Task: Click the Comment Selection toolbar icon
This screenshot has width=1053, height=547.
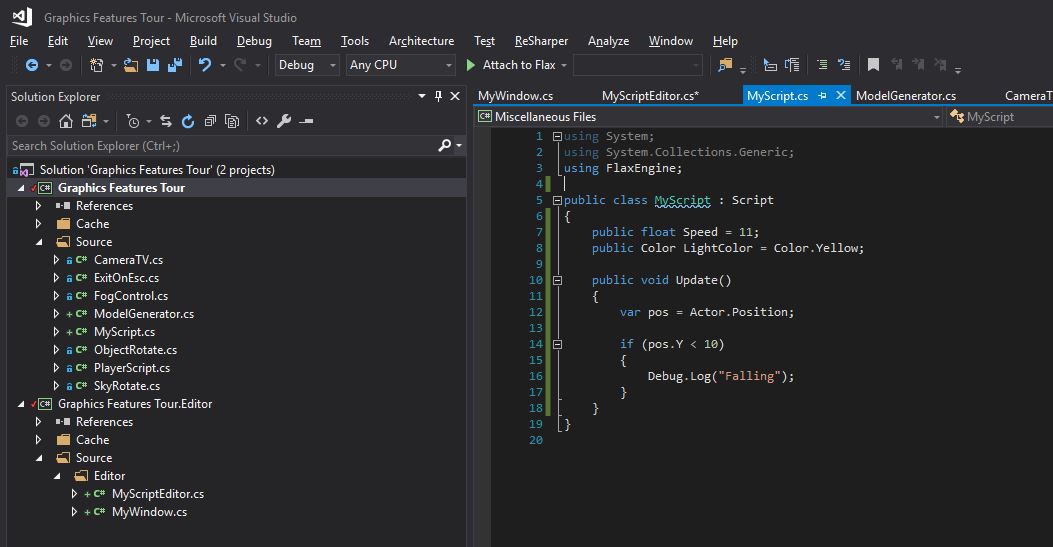Action: (822, 65)
